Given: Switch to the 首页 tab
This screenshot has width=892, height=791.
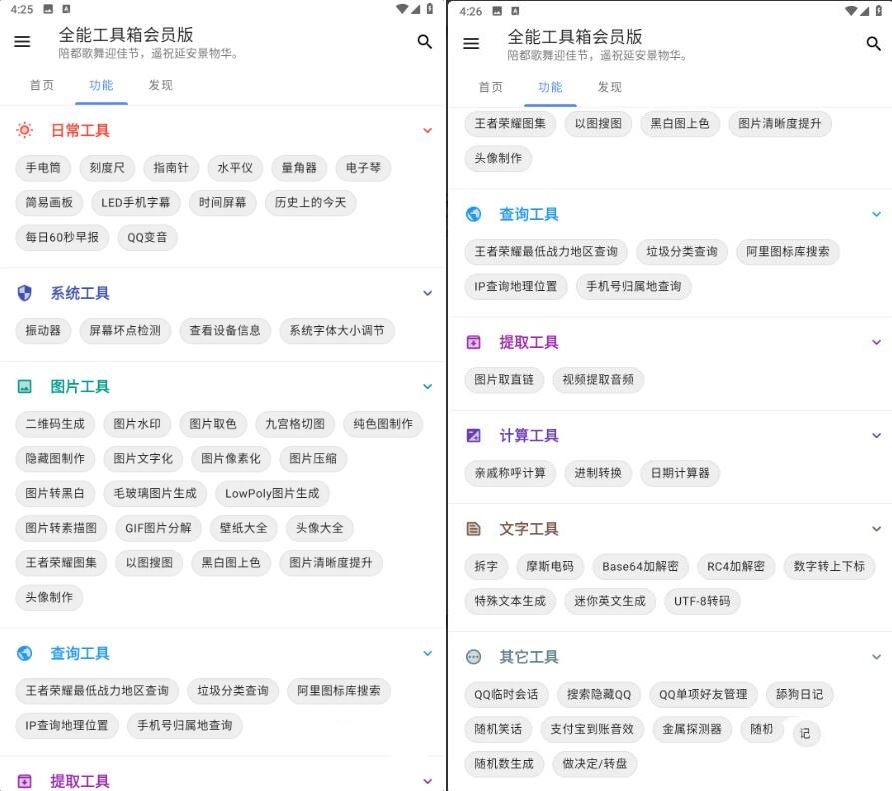Looking at the screenshot, I should 42,85.
